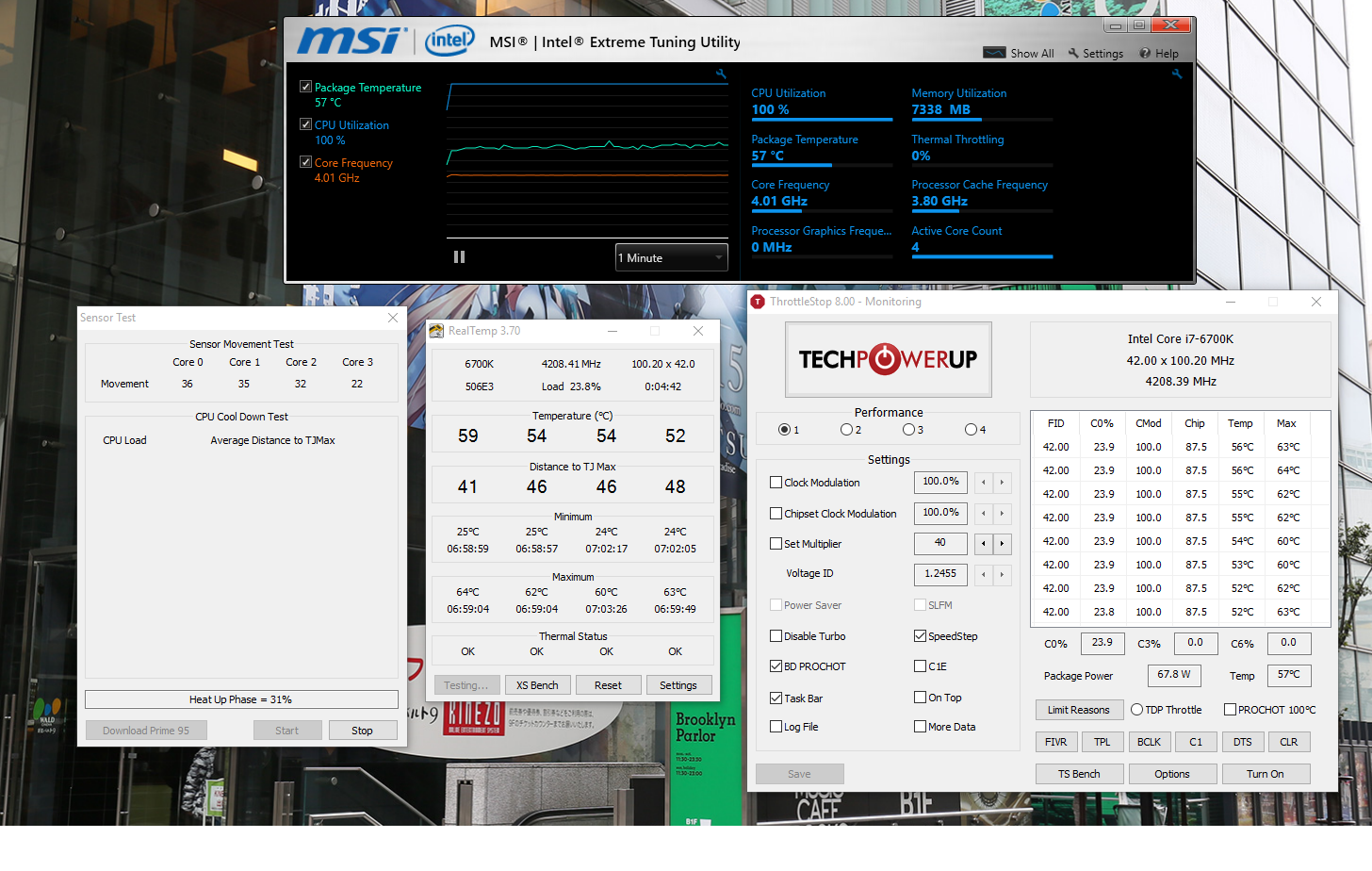Click Turn On in ThrottleStop

pos(1266,774)
